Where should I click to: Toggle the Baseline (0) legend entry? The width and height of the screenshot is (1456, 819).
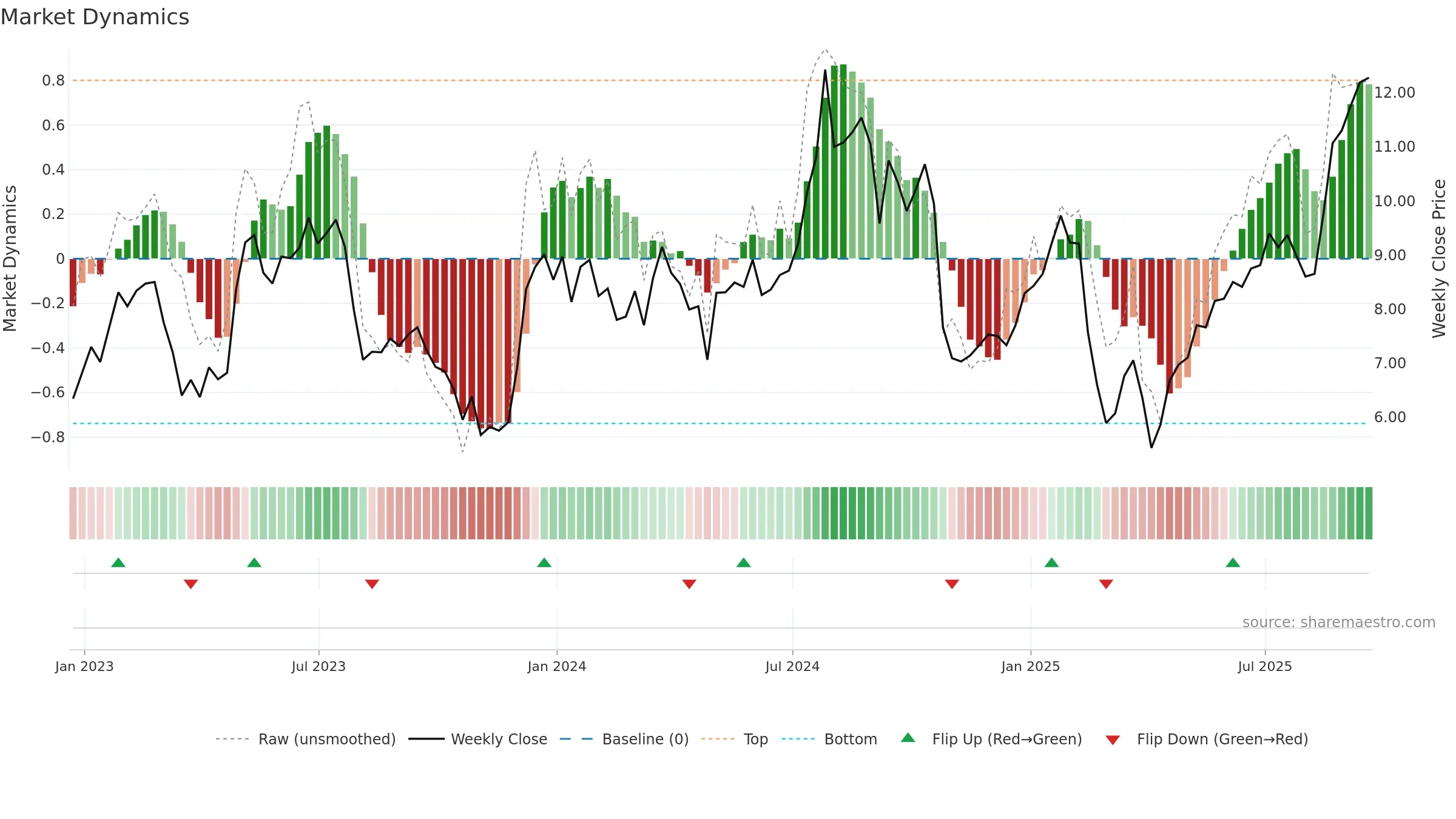[x=624, y=739]
